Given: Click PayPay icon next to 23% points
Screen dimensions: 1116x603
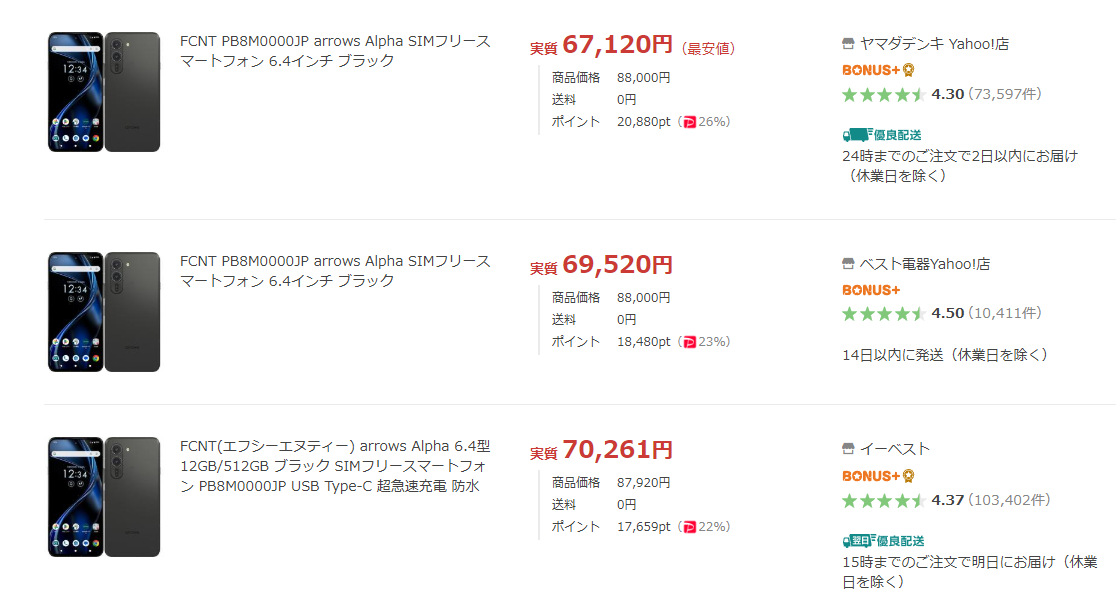Looking at the screenshot, I should coord(689,342).
